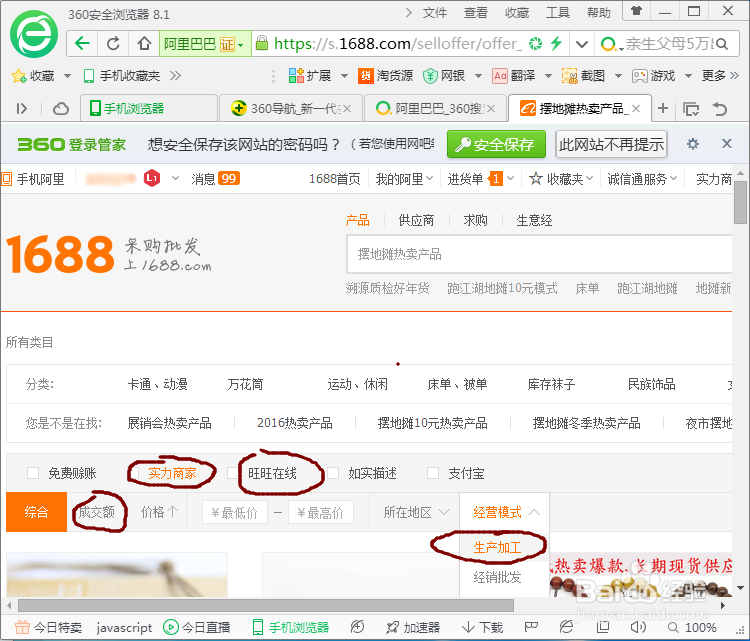The image size is (750, 641).
Task: Open 手机收藏夹 mobile favorites
Action: (x=121, y=76)
